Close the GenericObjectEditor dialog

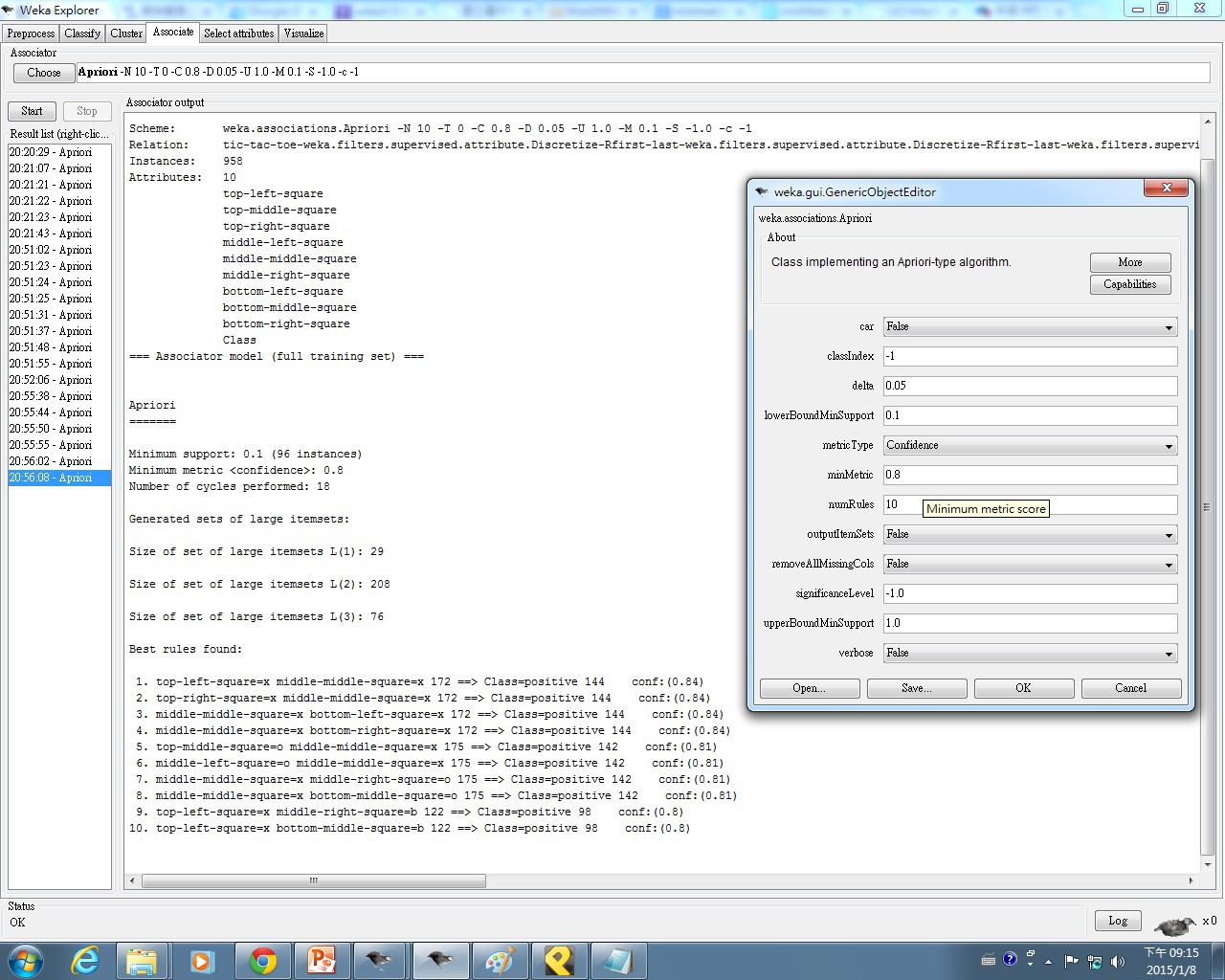click(x=1167, y=189)
